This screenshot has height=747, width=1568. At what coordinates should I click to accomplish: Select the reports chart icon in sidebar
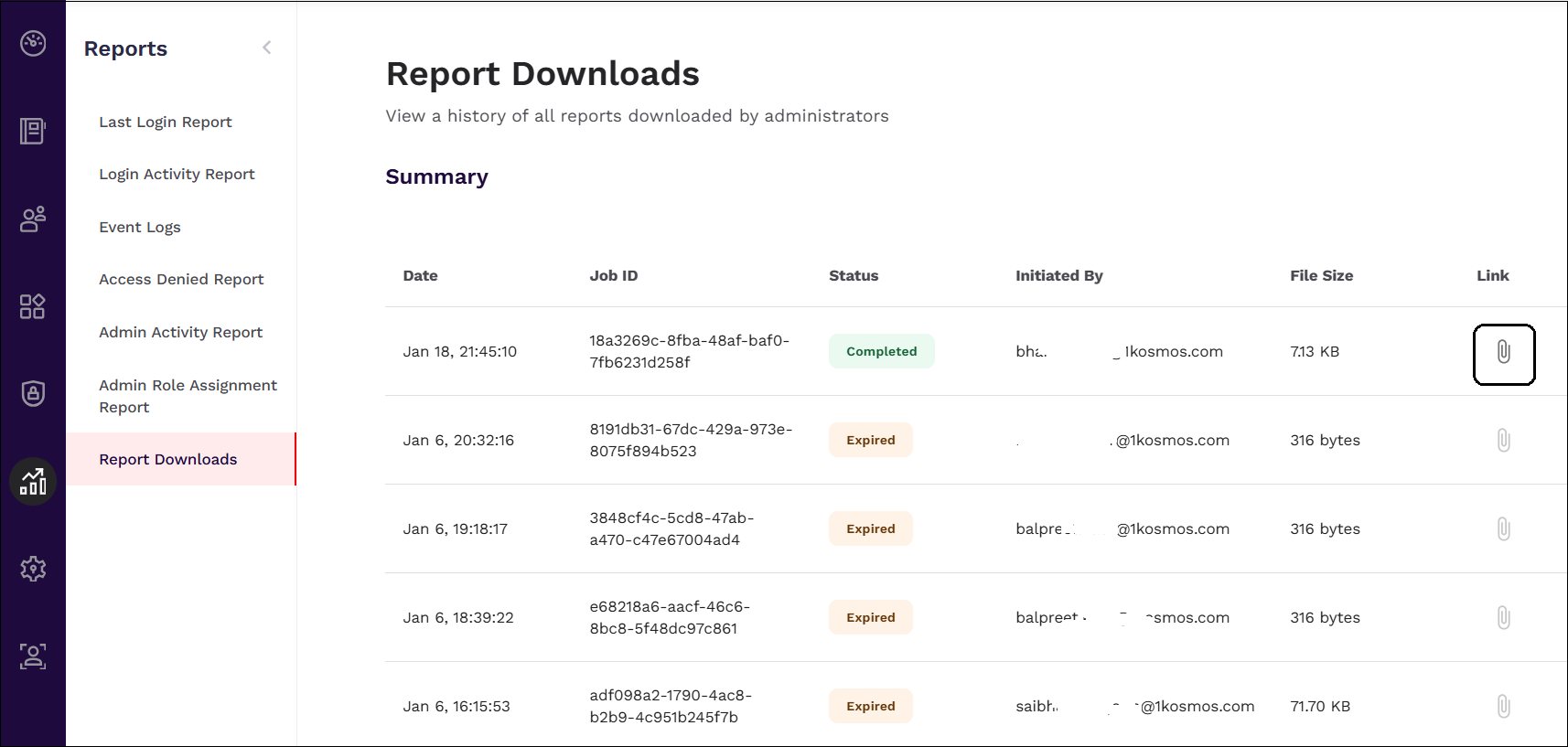(x=33, y=481)
